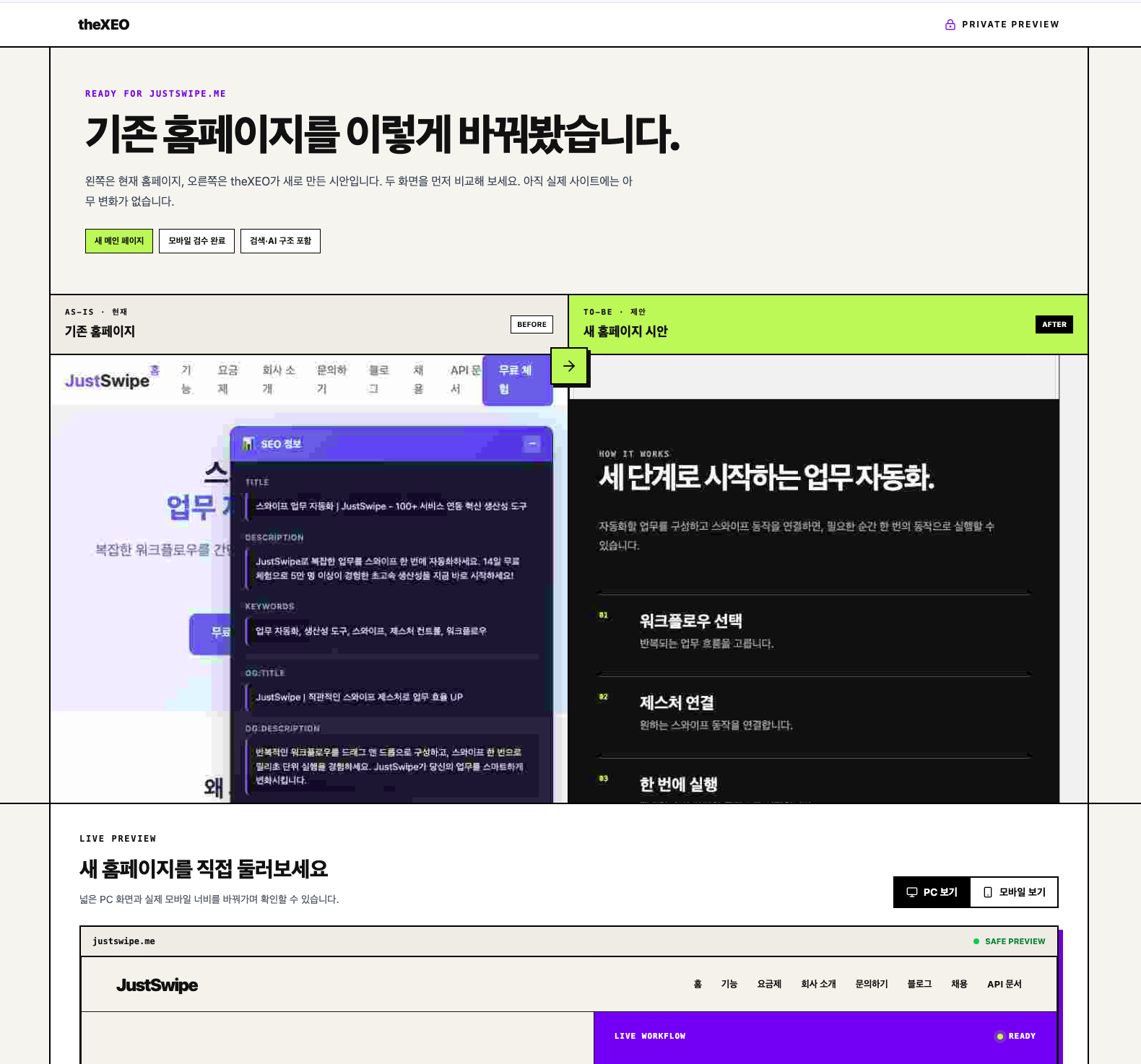Image resolution: width=1141 pixels, height=1064 pixels.
Task: Select the SEO 정보 chart icon
Action: tap(249, 444)
